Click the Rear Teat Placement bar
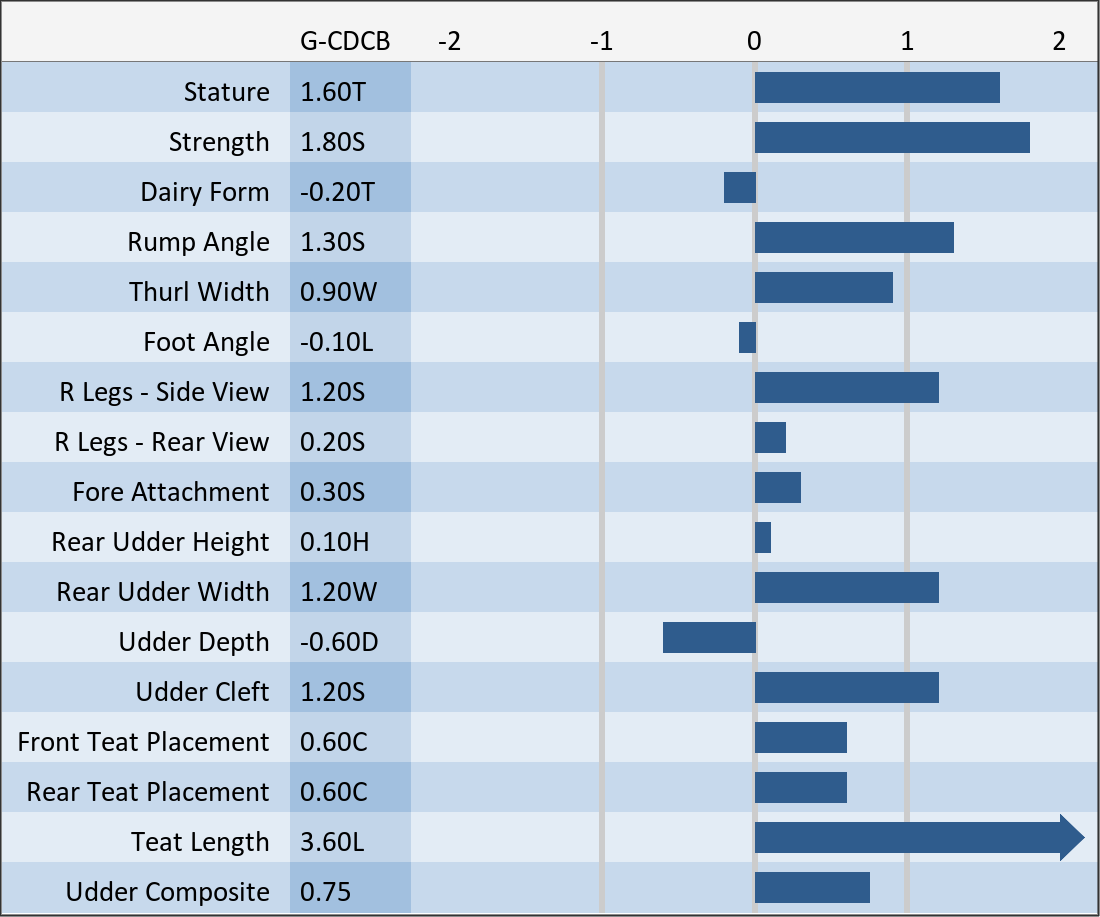 (x=801, y=788)
